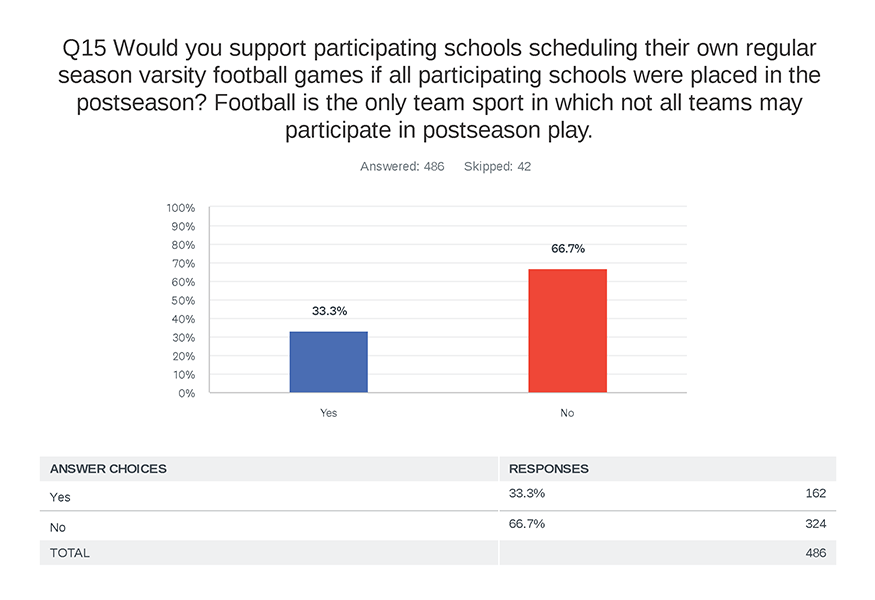Select the No row in the table
This screenshot has width=875, height=600.
(438, 526)
